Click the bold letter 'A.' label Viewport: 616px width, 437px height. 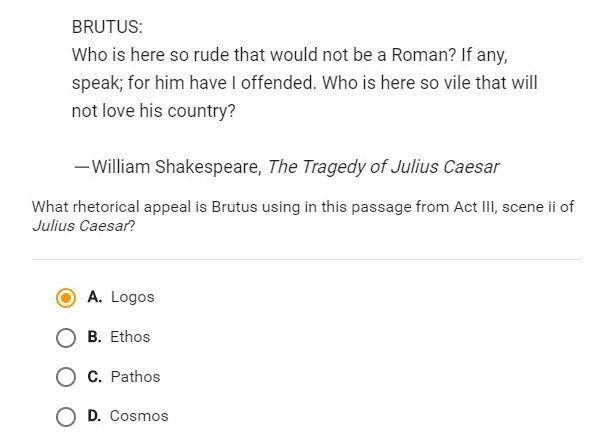pyautogui.click(x=95, y=297)
